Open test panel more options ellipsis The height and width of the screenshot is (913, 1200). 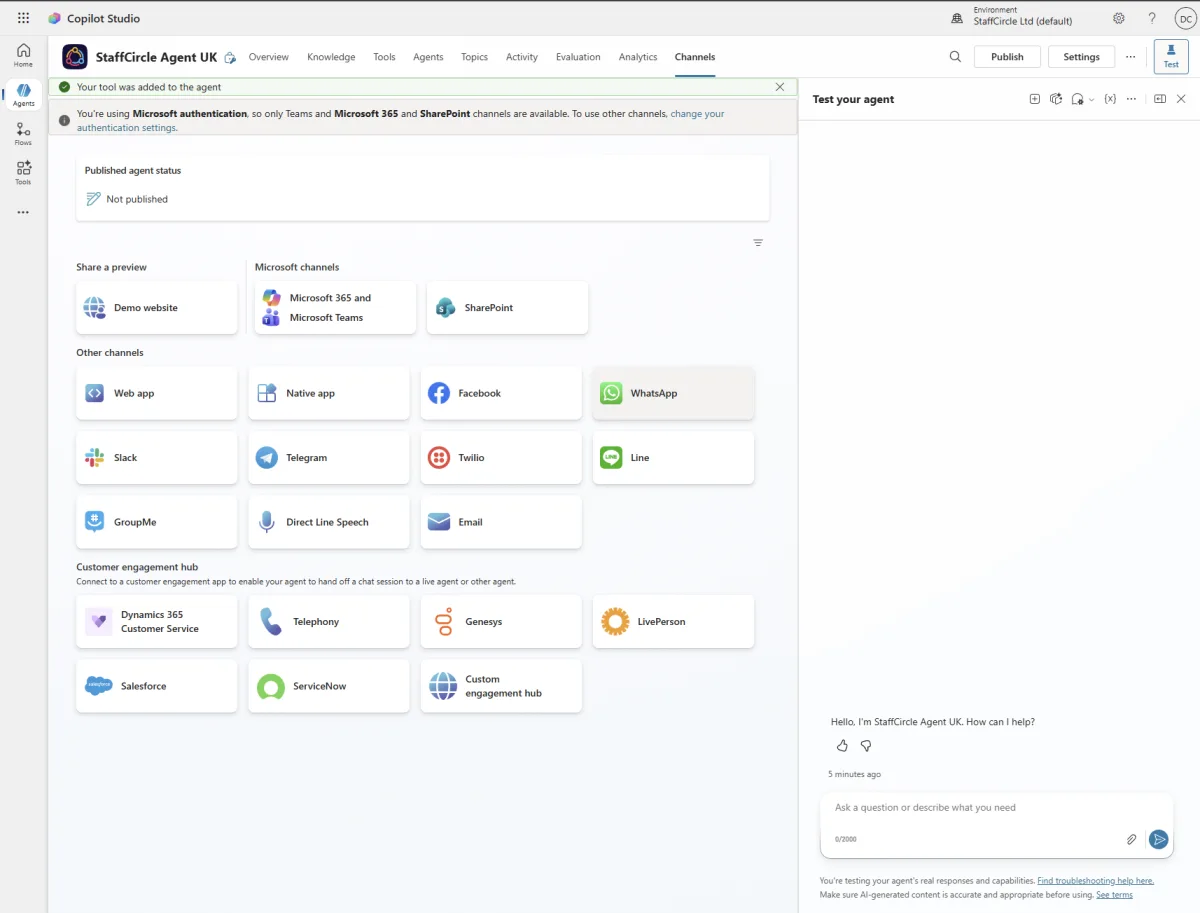point(1131,99)
